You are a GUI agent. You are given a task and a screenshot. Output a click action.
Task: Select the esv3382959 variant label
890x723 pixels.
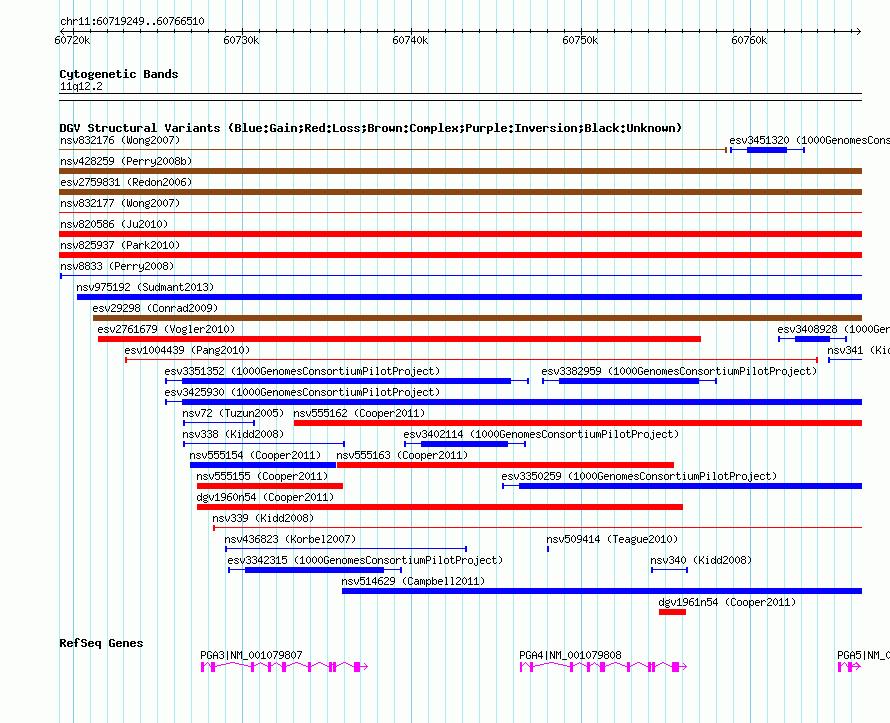click(x=679, y=371)
